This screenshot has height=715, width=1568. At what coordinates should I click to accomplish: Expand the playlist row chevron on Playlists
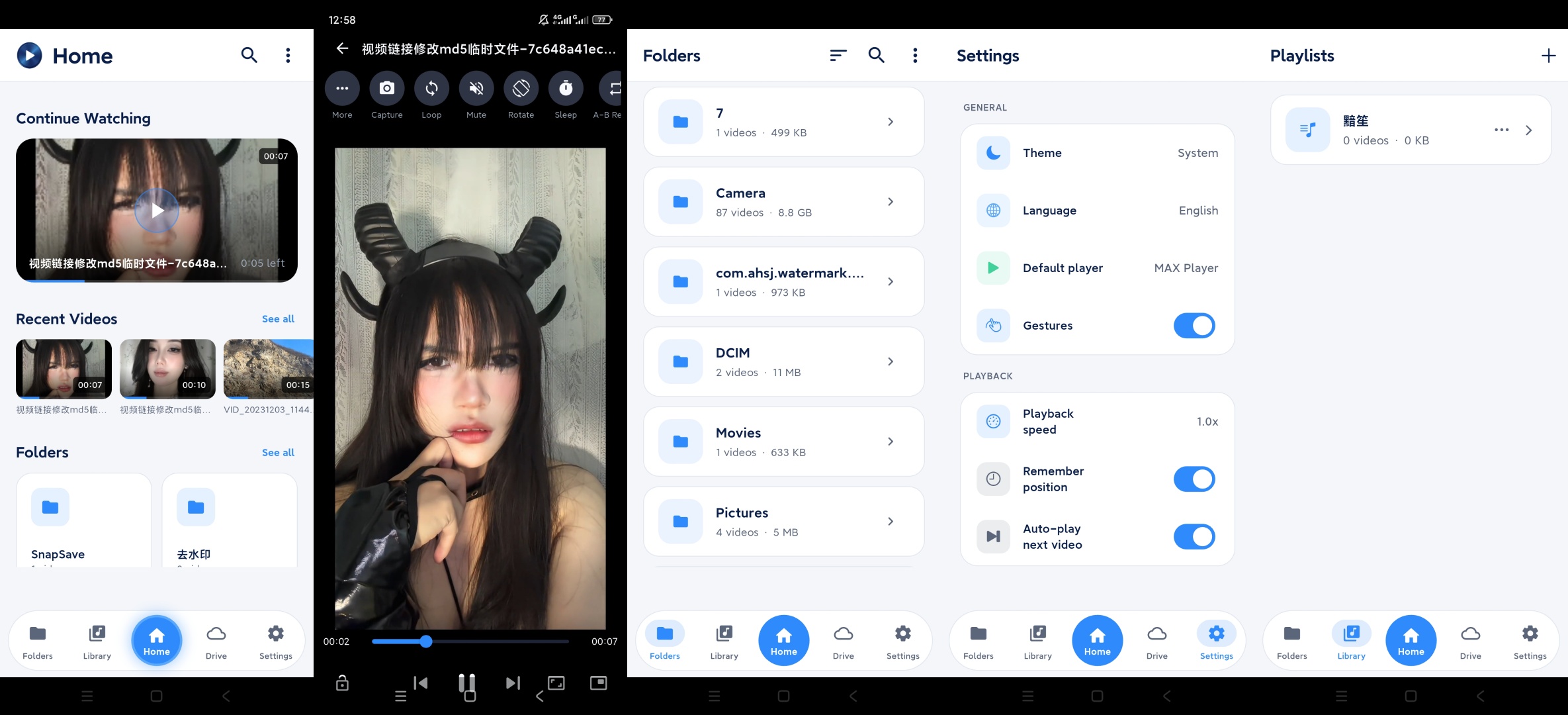coord(1528,130)
